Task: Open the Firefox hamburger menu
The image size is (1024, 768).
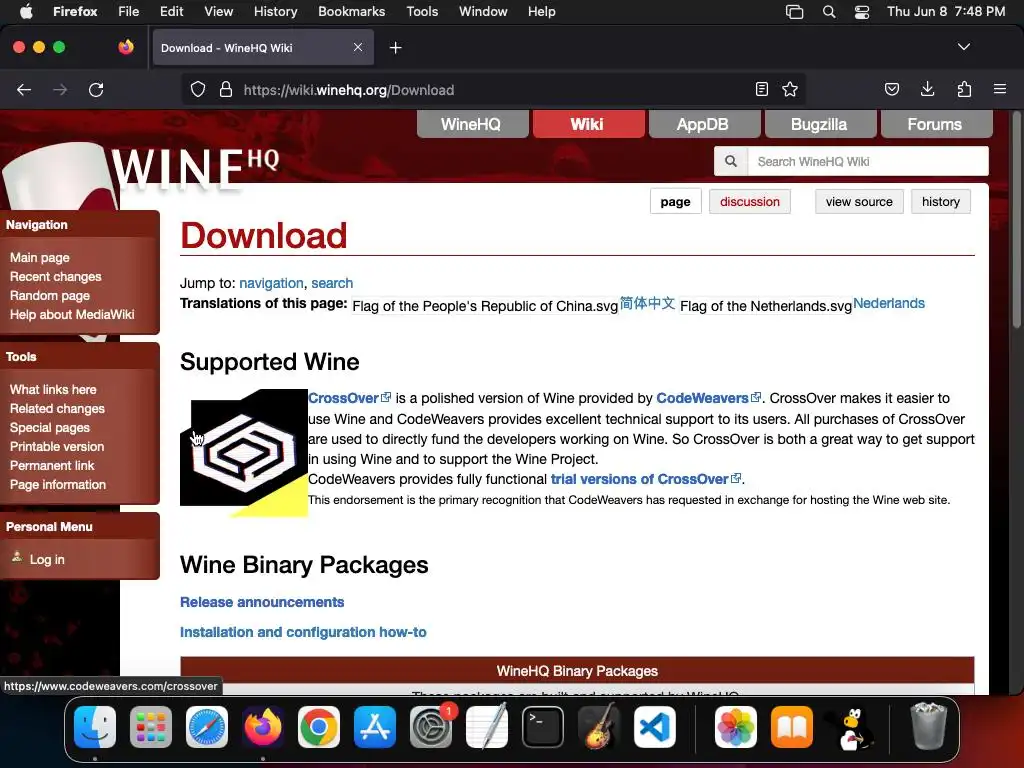Action: 1000,89
